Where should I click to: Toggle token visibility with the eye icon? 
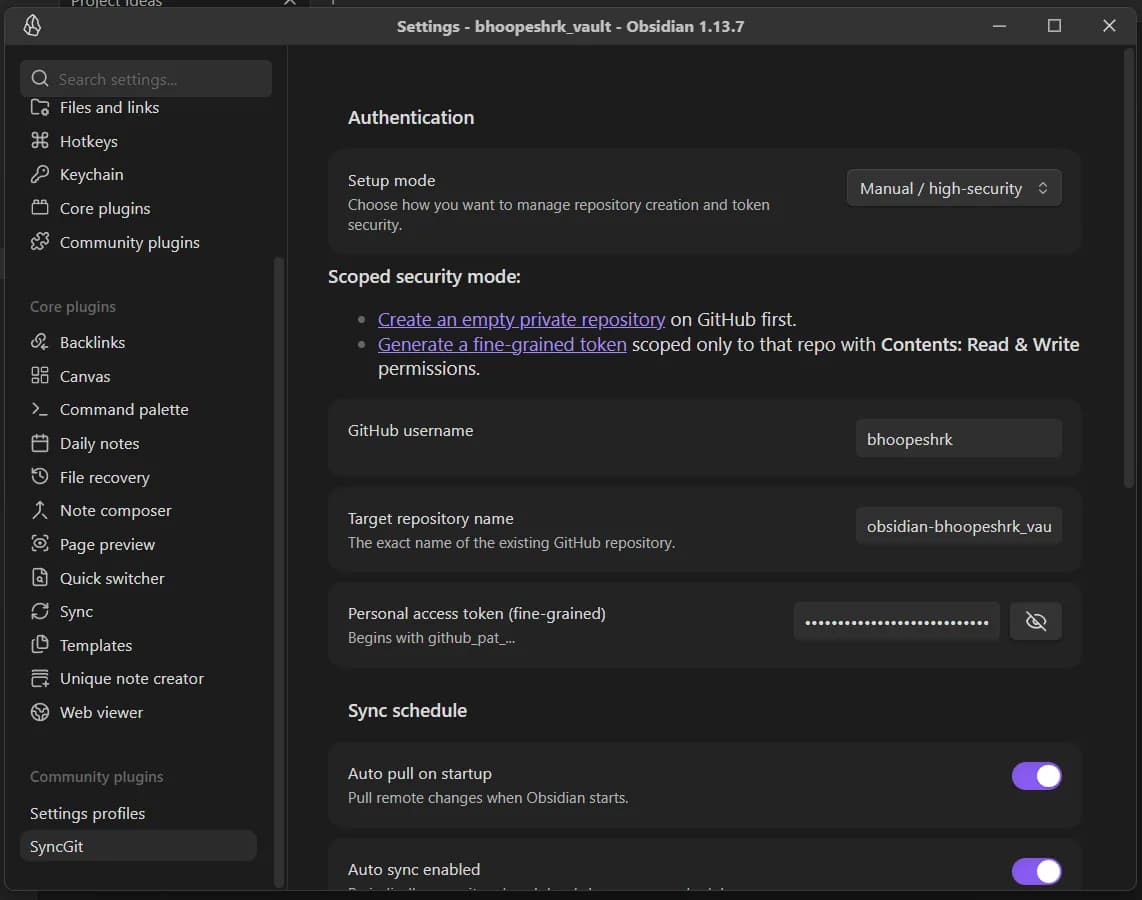coord(1036,621)
